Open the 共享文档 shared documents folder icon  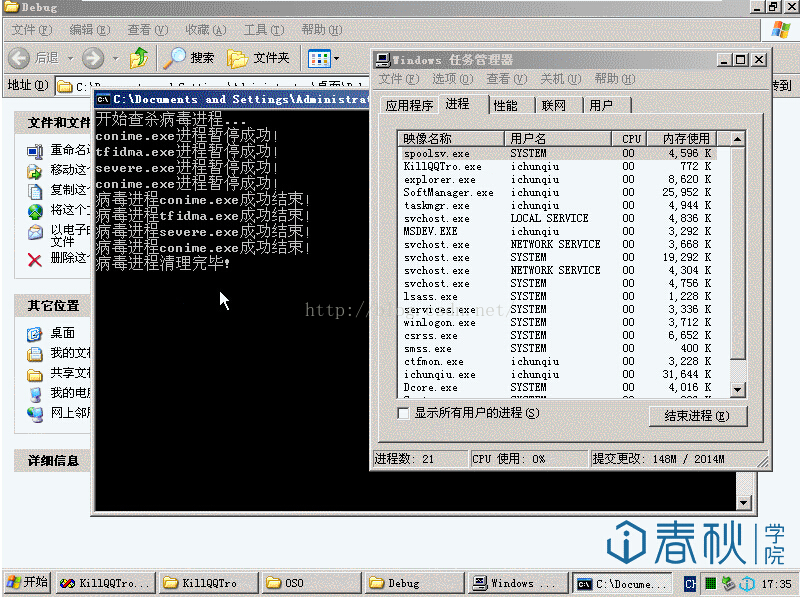coord(34,375)
